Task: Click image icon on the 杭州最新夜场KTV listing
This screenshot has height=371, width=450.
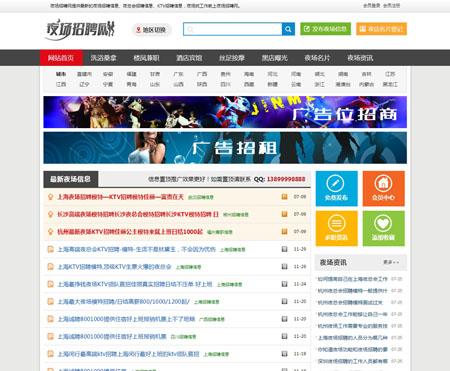Action: tap(284, 231)
